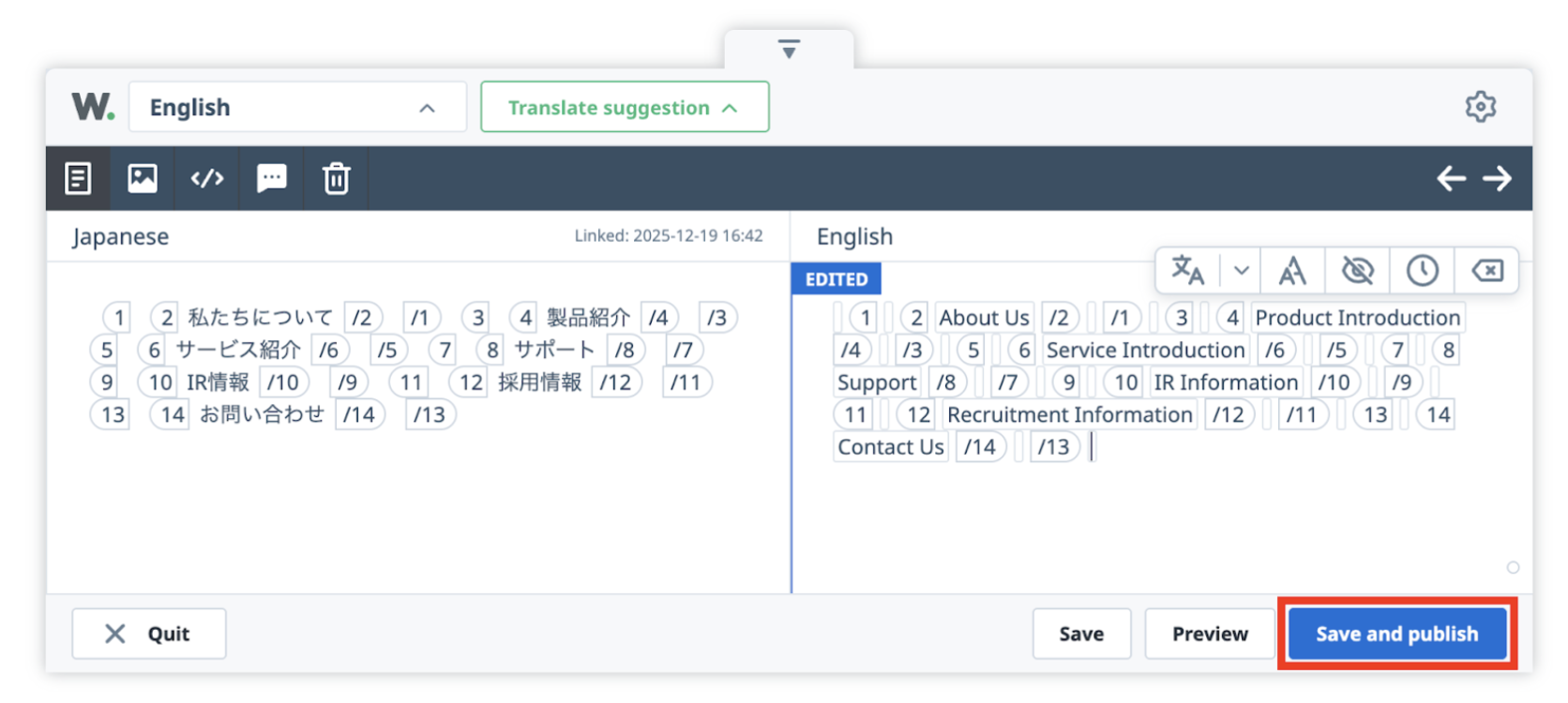Viewport: 1568px width, 703px height.
Task: Open translation history clock icon
Action: pos(1423,271)
